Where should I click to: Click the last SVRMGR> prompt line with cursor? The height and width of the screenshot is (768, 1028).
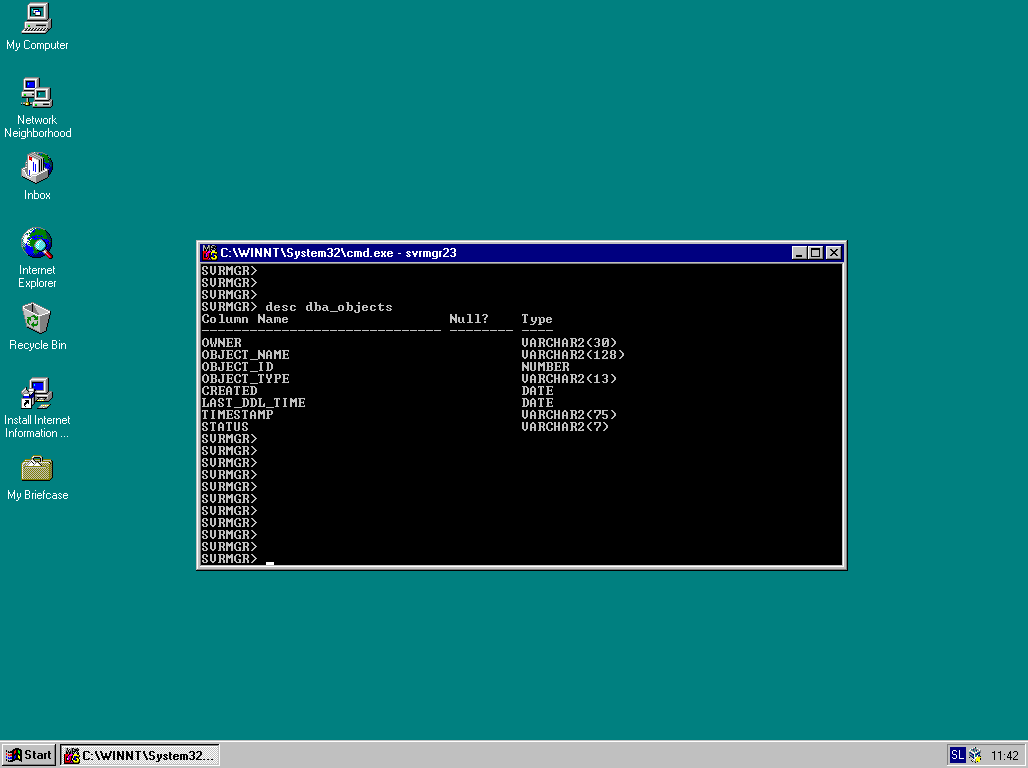click(230, 559)
